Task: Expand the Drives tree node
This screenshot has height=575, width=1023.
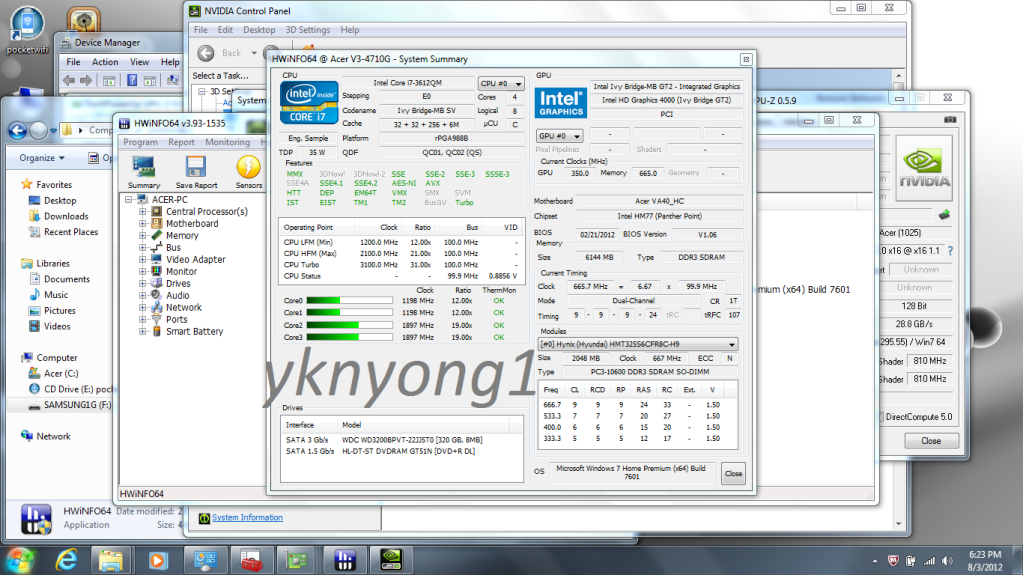Action: pyautogui.click(x=142, y=283)
